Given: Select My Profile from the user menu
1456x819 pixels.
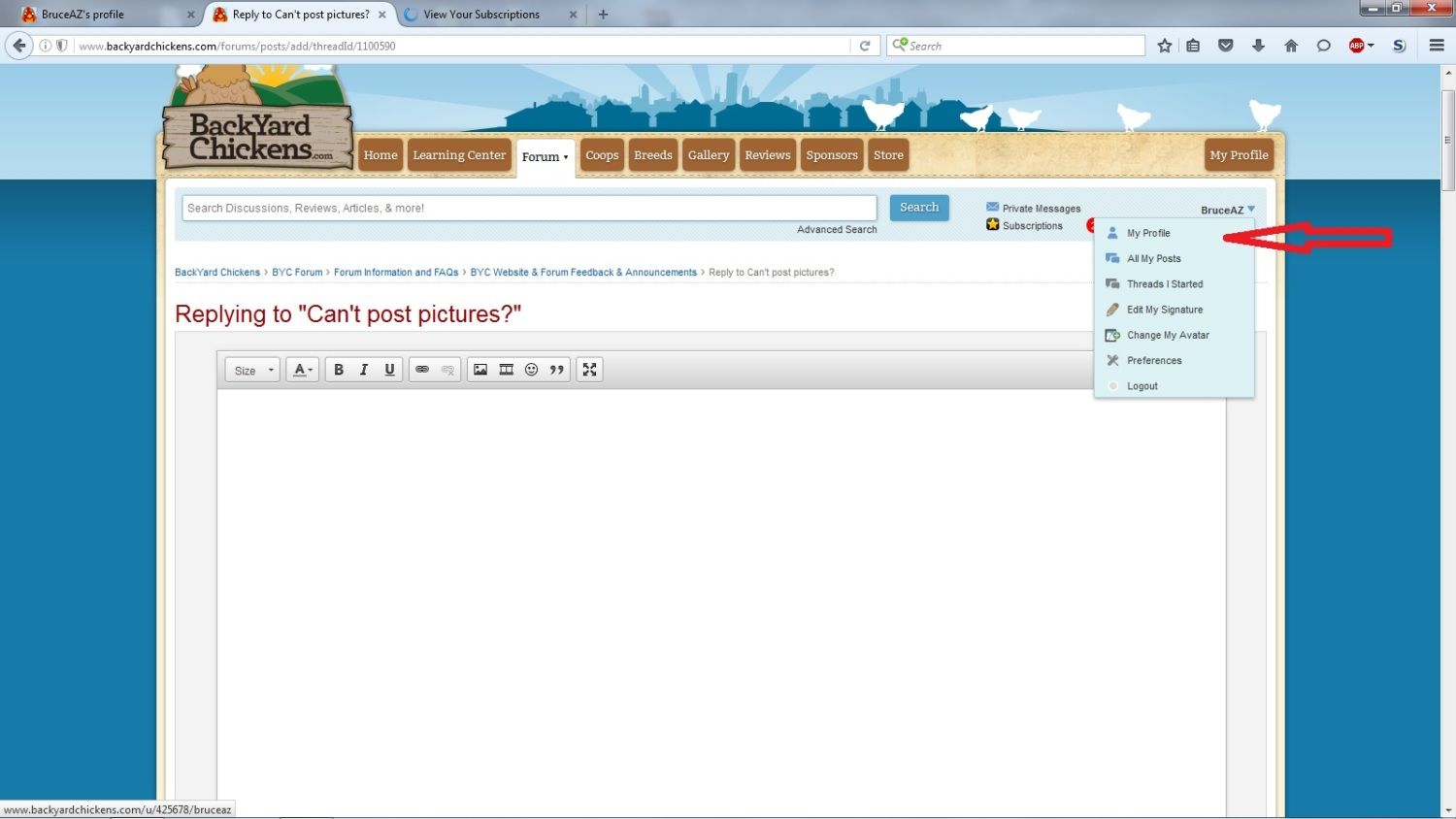Looking at the screenshot, I should tap(1148, 233).
